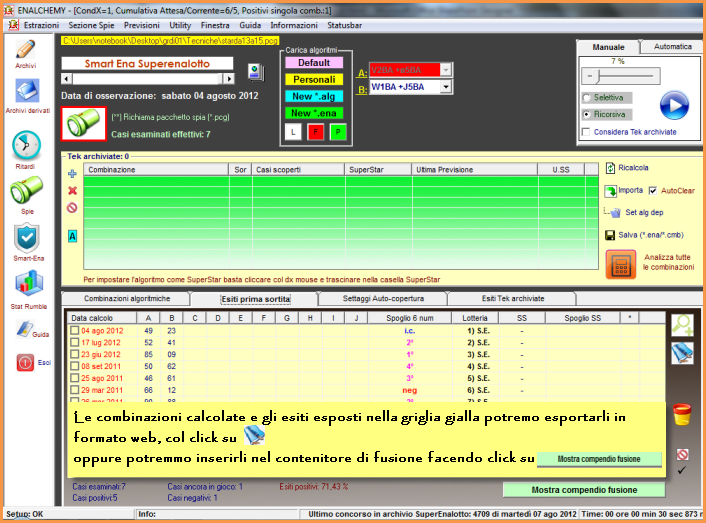Click the Data calcolo column header
This screenshot has height=523, width=706.
tap(102, 318)
